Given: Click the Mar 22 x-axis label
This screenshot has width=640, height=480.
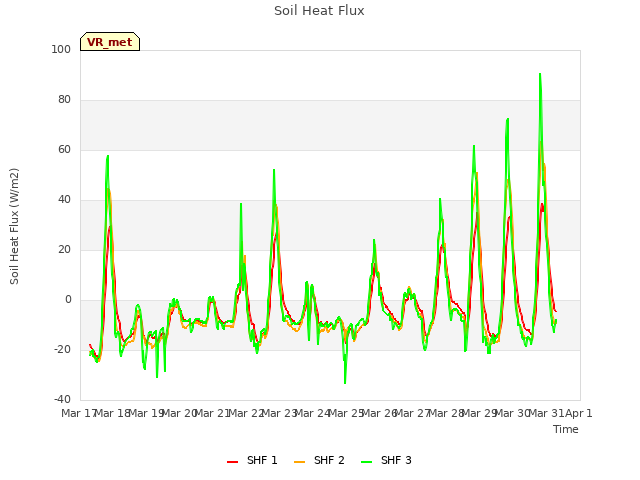Looking at the screenshot, I should point(246,413).
